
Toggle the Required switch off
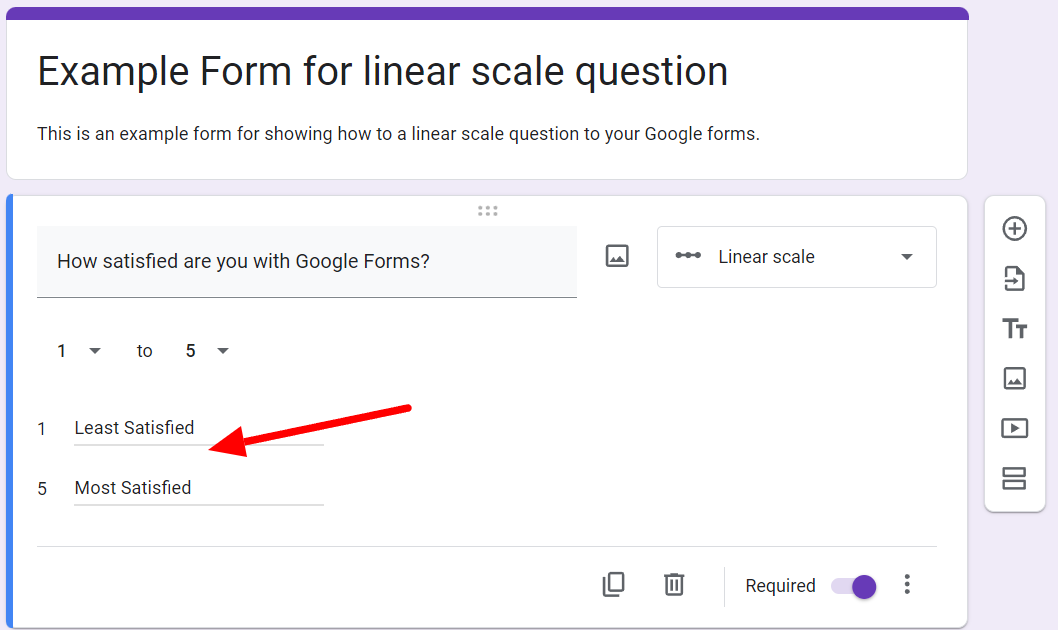(855, 586)
